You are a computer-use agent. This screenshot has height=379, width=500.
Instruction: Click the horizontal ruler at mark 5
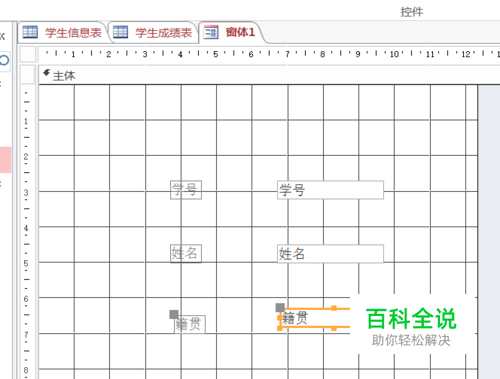216,54
